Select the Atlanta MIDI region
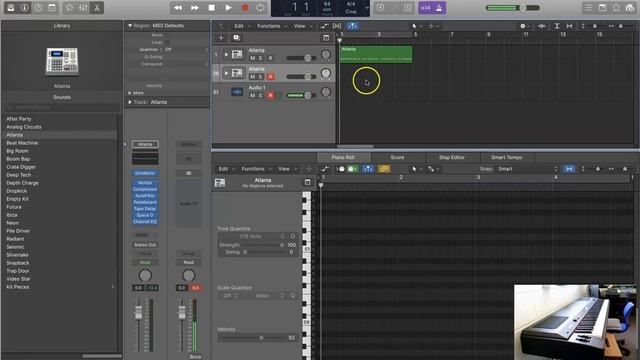 click(376, 54)
